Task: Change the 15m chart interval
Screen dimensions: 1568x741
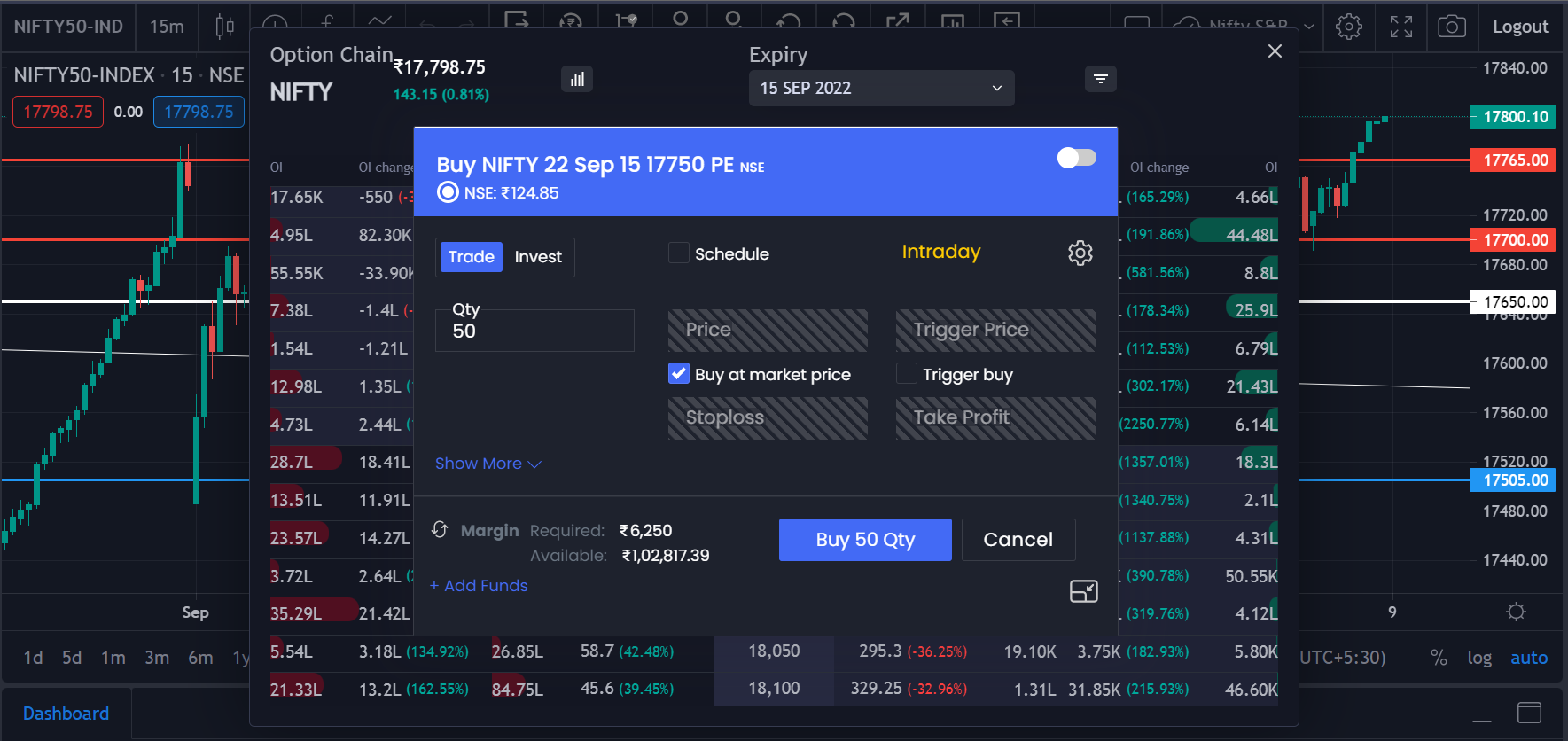Action: (167, 27)
